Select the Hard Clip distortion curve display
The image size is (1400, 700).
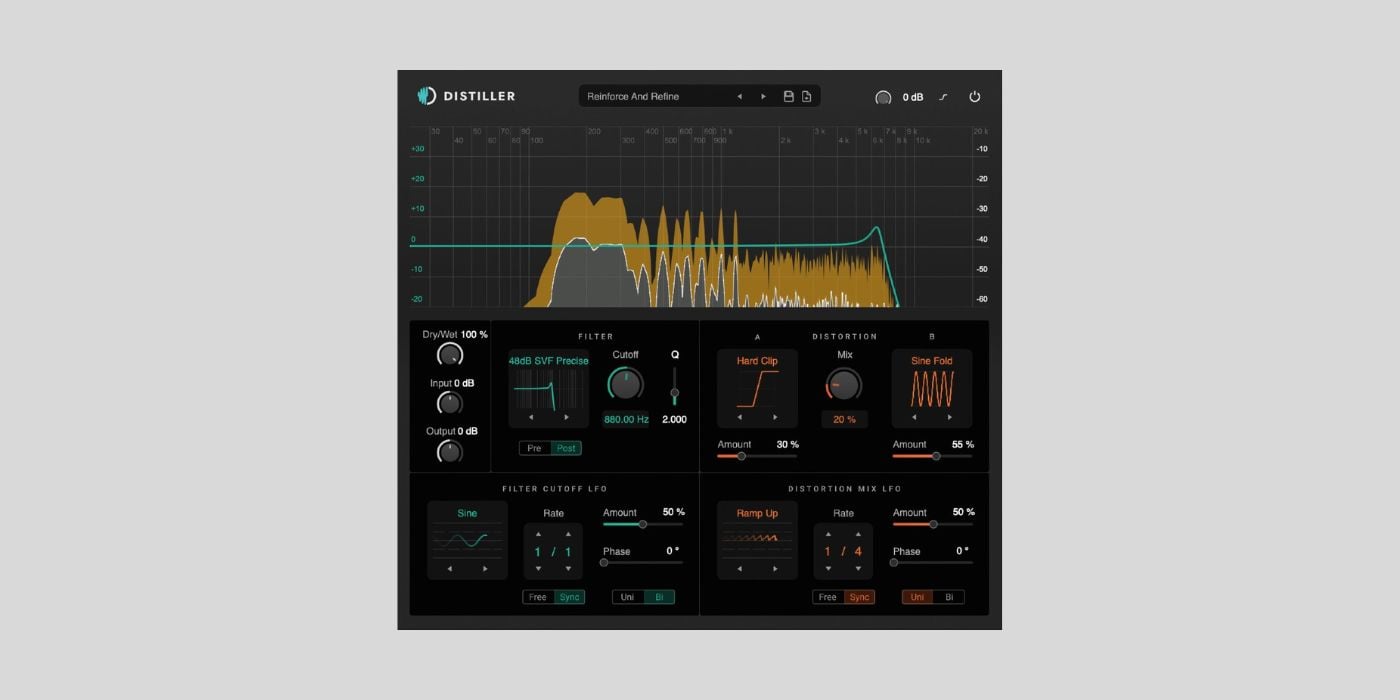pos(757,388)
